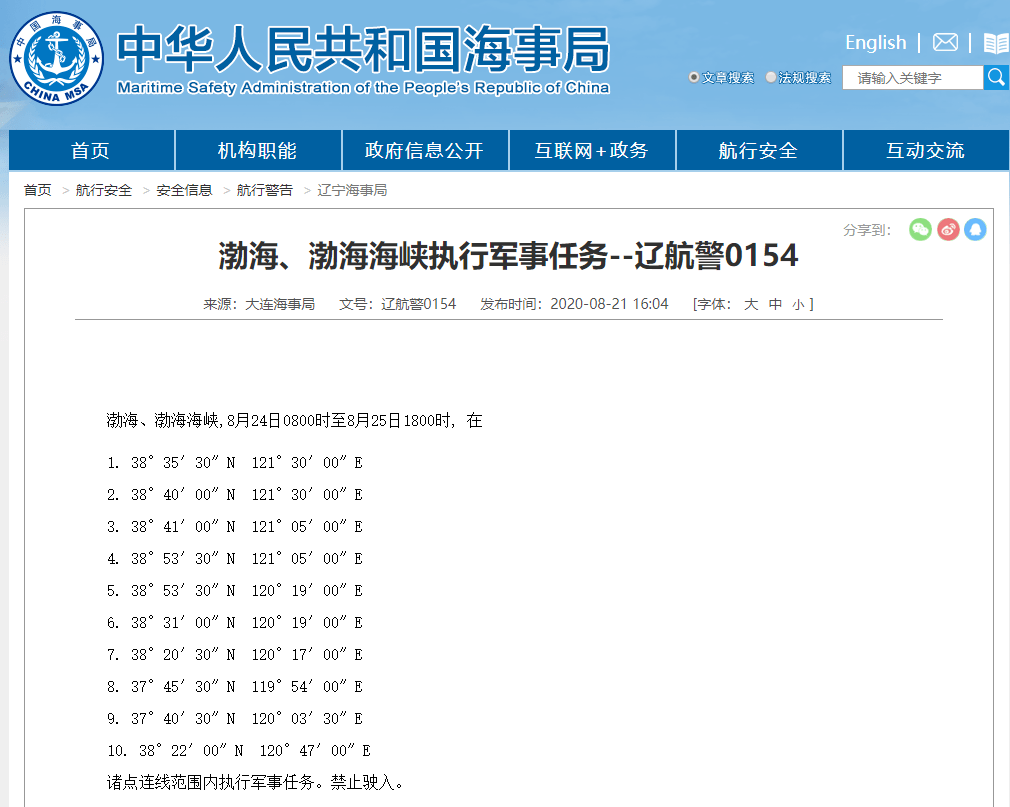
Task: Set font size to 小
Action: click(798, 304)
